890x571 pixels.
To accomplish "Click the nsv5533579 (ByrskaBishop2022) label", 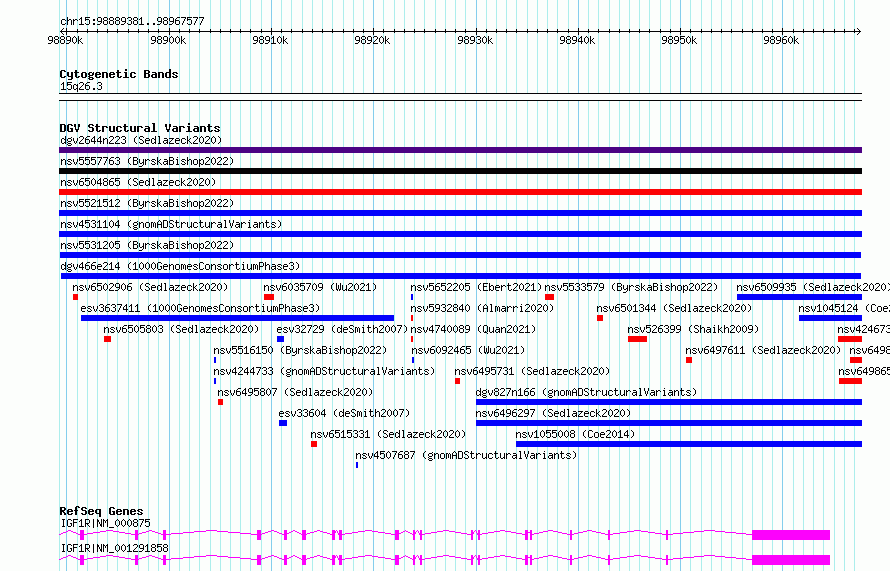I will (x=631, y=287).
